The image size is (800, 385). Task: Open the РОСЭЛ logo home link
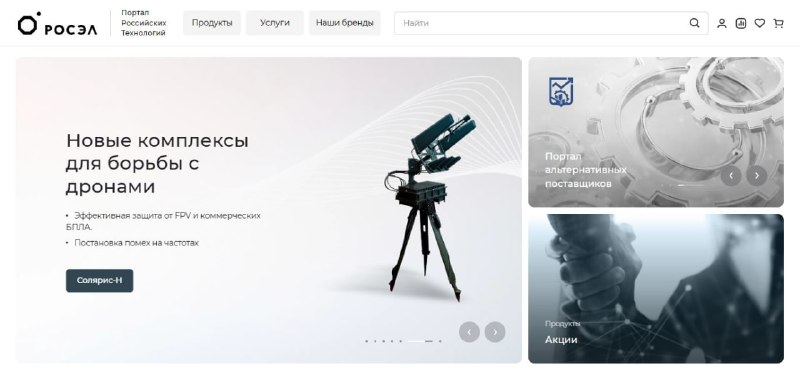click(57, 24)
